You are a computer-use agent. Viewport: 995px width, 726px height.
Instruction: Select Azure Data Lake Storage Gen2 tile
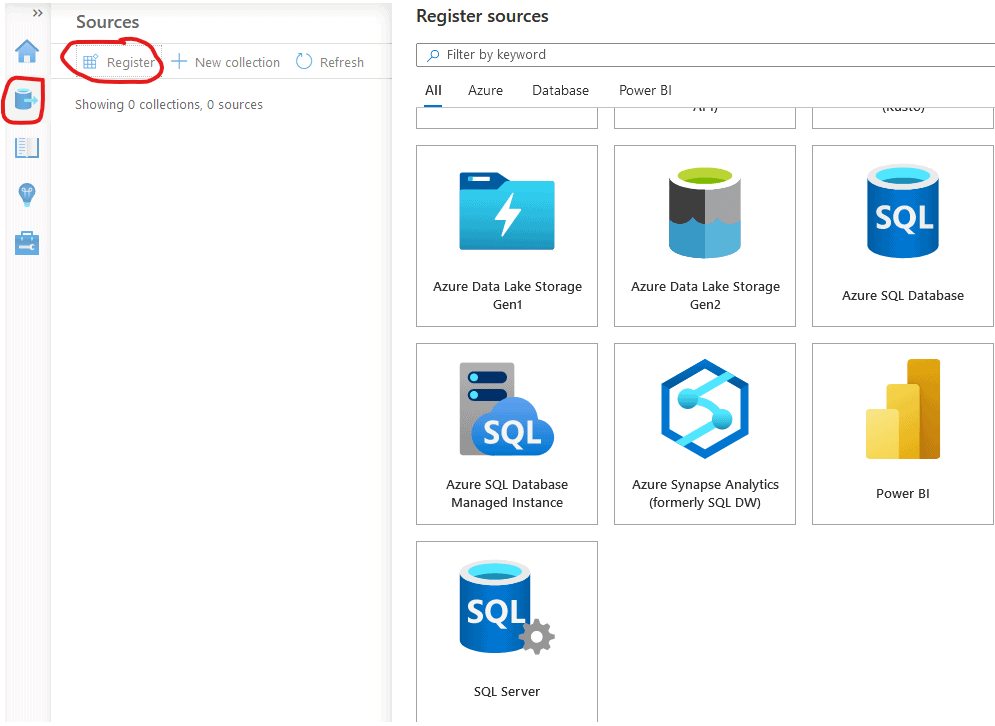705,236
